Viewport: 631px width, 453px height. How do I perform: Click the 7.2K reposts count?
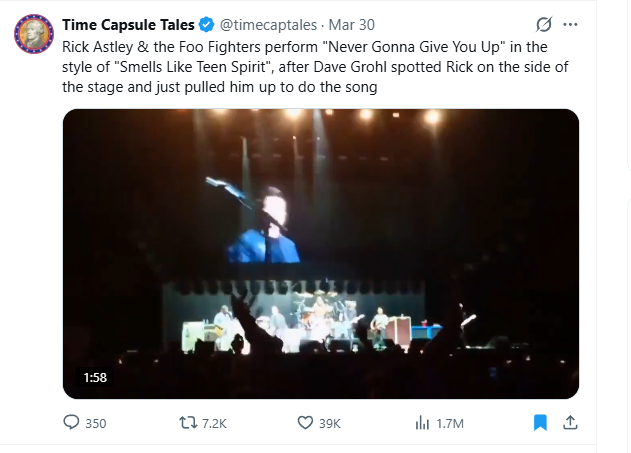214,423
